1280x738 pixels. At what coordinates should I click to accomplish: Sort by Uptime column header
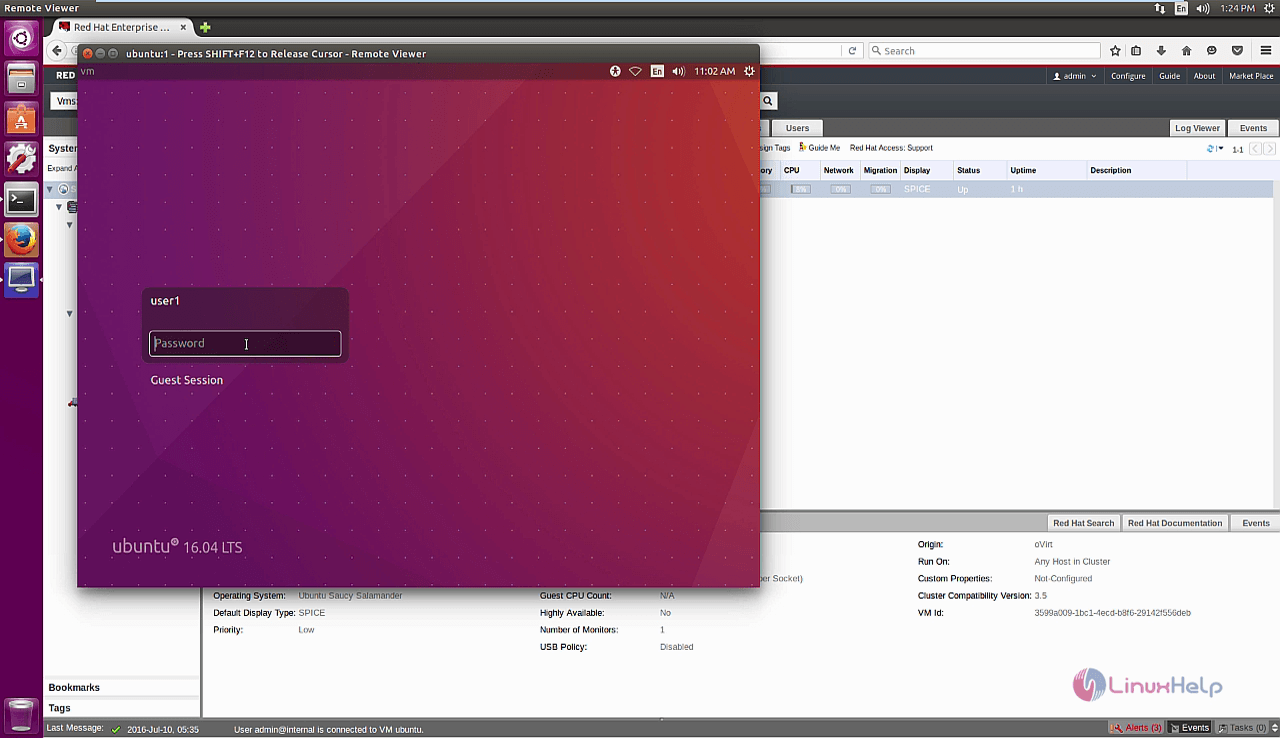coord(1046,171)
